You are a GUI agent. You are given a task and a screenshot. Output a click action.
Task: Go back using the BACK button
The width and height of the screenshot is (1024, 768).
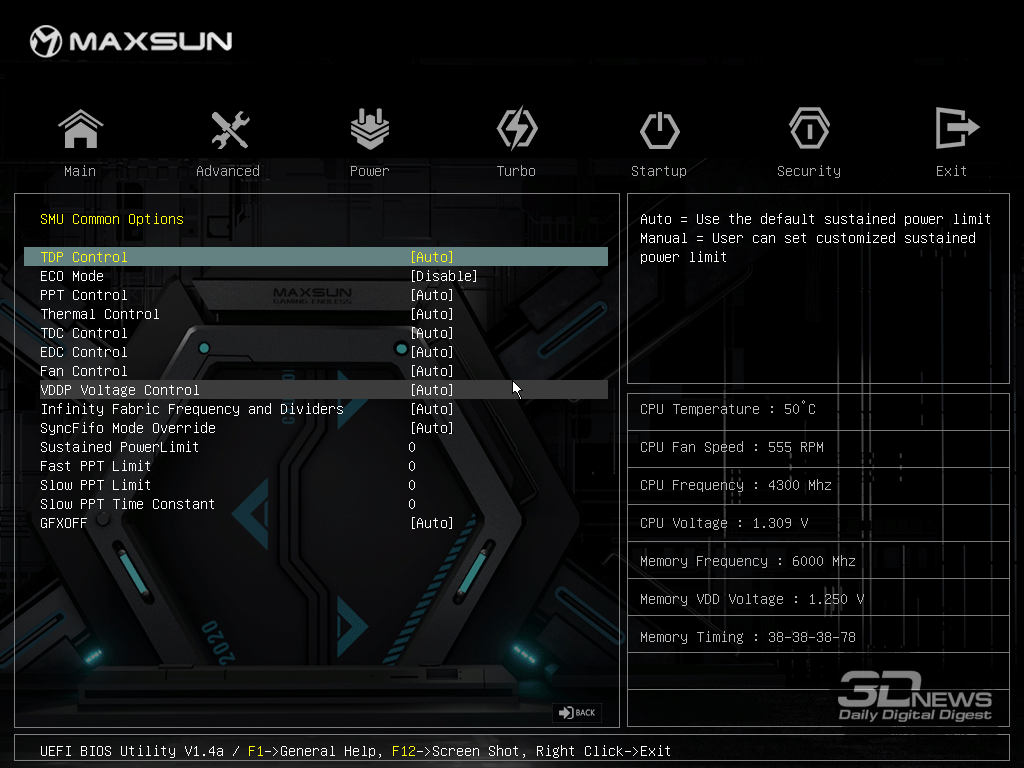[x=577, y=712]
